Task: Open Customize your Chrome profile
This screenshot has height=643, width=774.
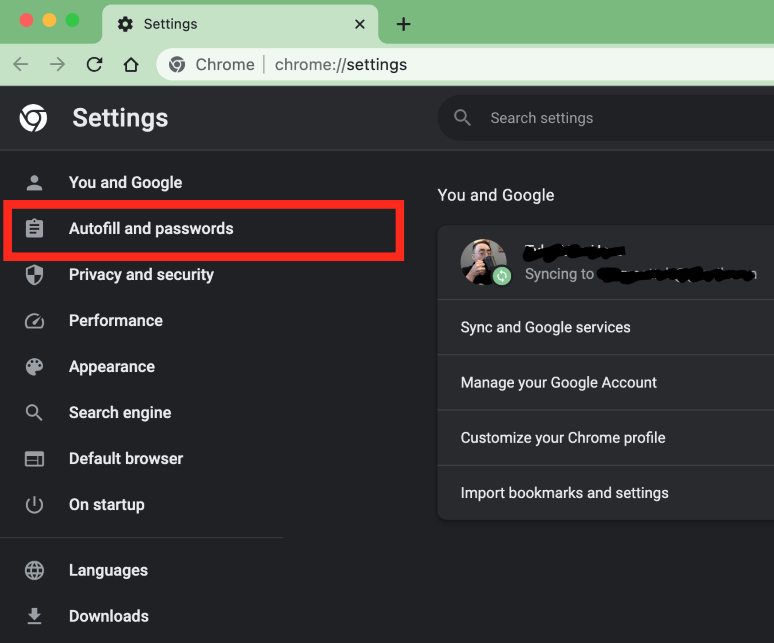Action: [606, 438]
